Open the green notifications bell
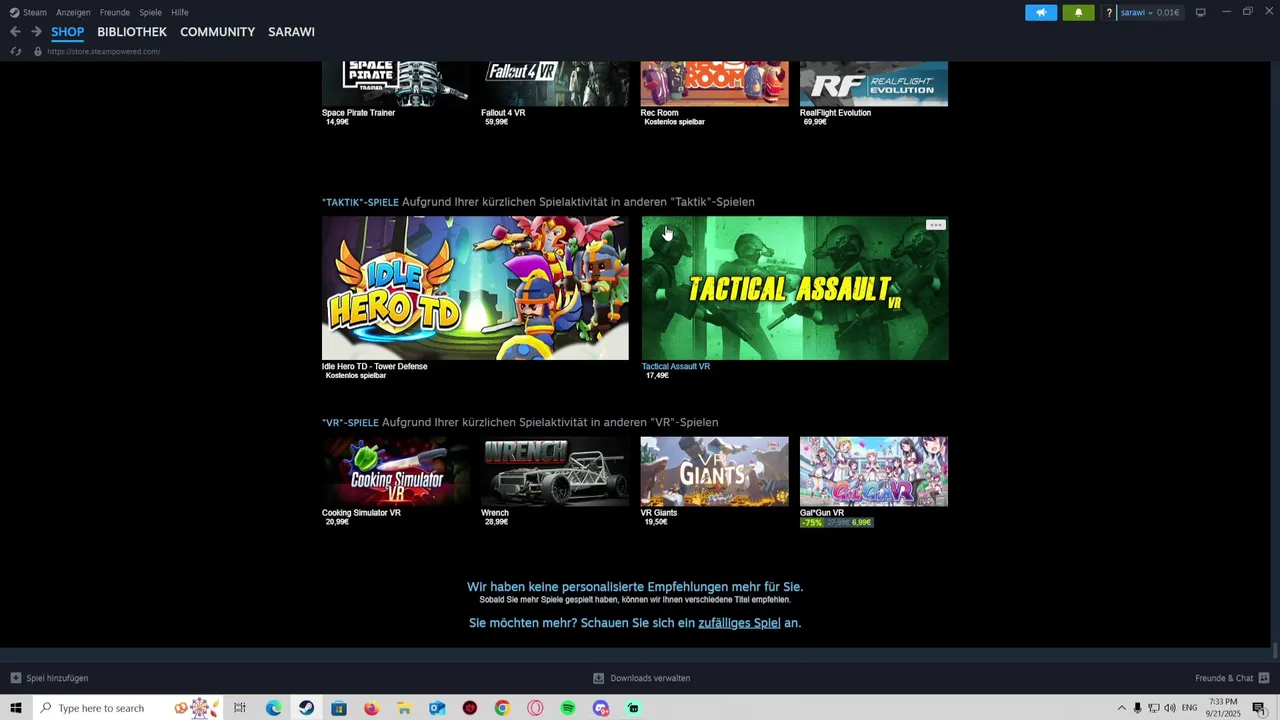 tap(1078, 13)
